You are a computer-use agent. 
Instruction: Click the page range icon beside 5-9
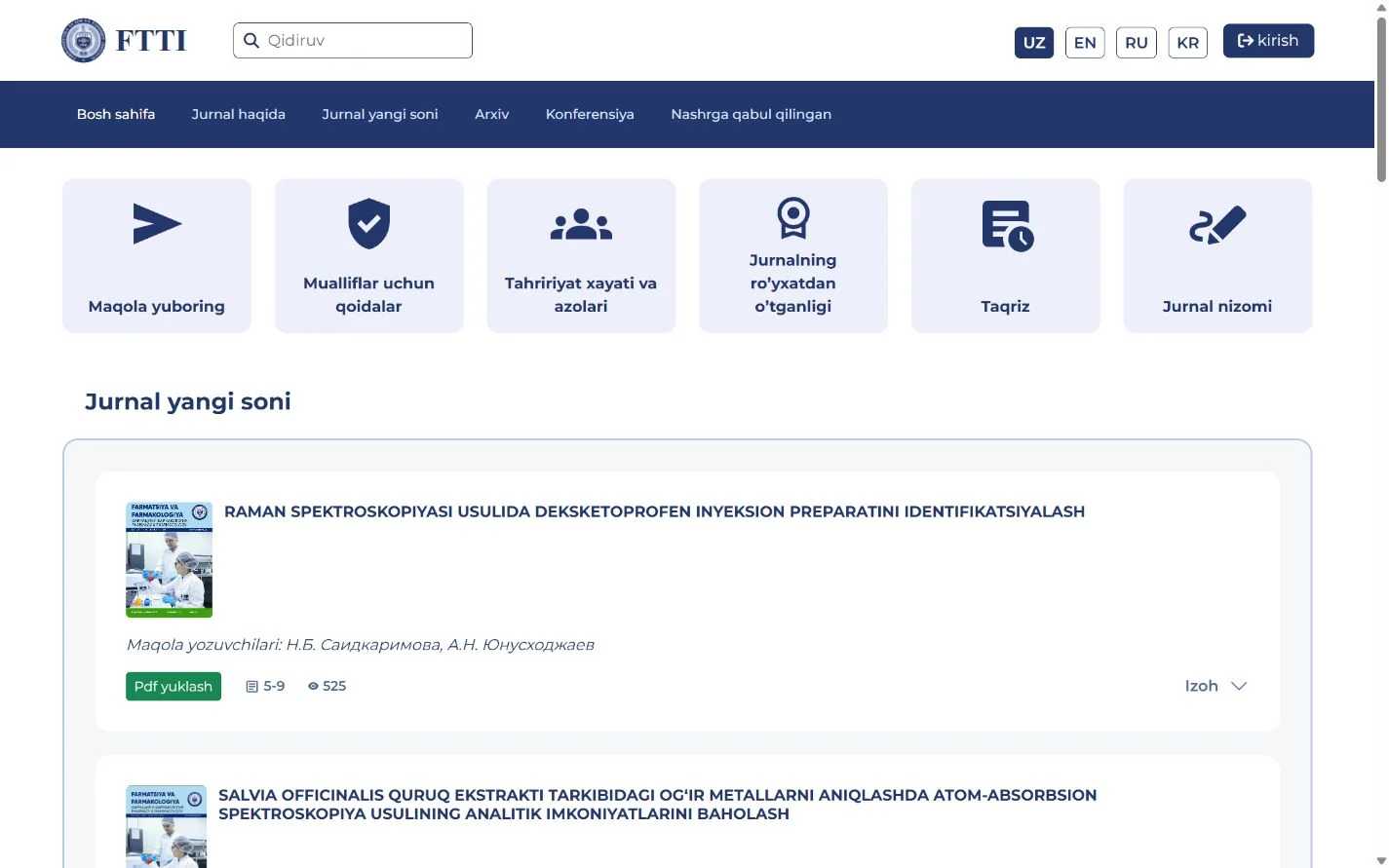click(x=251, y=687)
